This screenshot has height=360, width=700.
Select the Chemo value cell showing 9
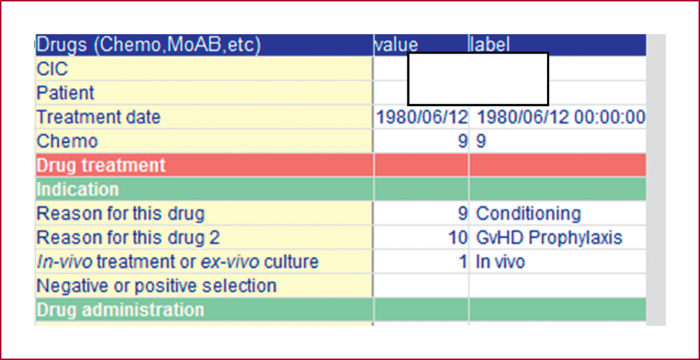(421, 141)
